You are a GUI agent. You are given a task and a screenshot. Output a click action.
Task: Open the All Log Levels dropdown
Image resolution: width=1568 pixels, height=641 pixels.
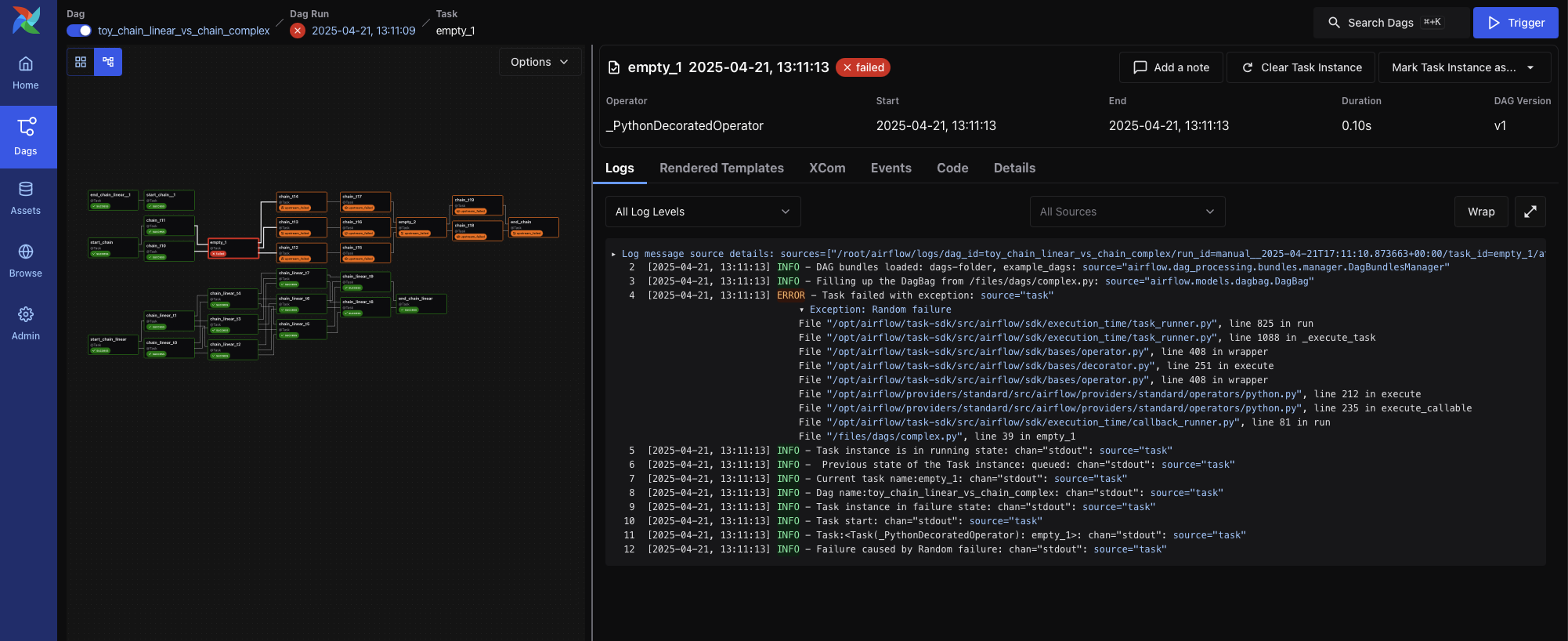pyautogui.click(x=703, y=212)
